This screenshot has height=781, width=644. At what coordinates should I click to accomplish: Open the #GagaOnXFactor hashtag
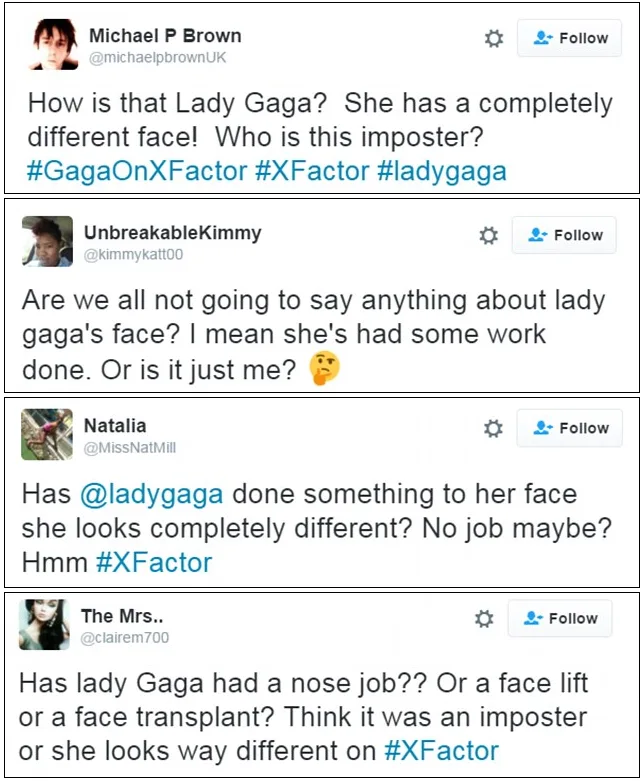[x=137, y=171]
